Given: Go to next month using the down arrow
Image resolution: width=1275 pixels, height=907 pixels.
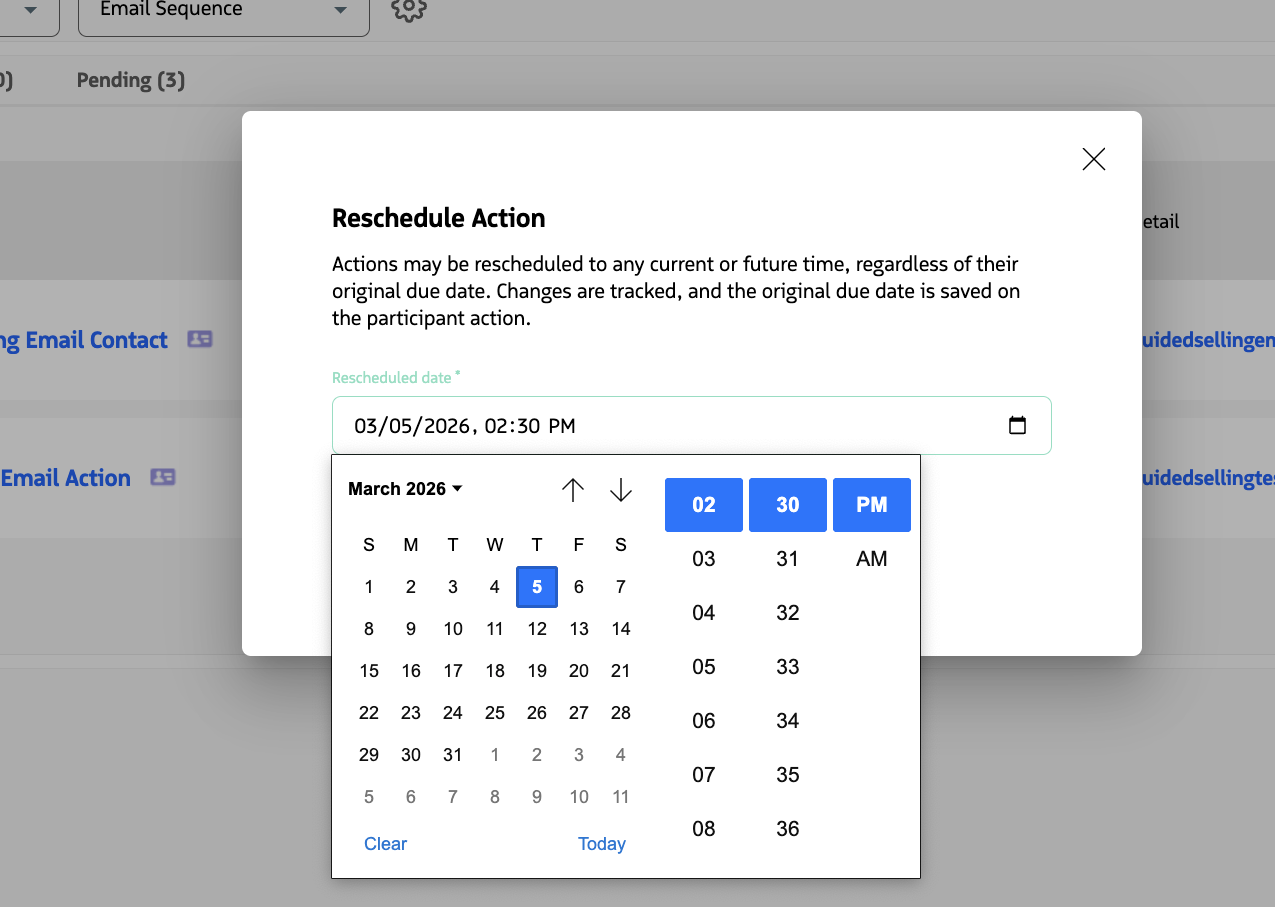Looking at the screenshot, I should 620,490.
